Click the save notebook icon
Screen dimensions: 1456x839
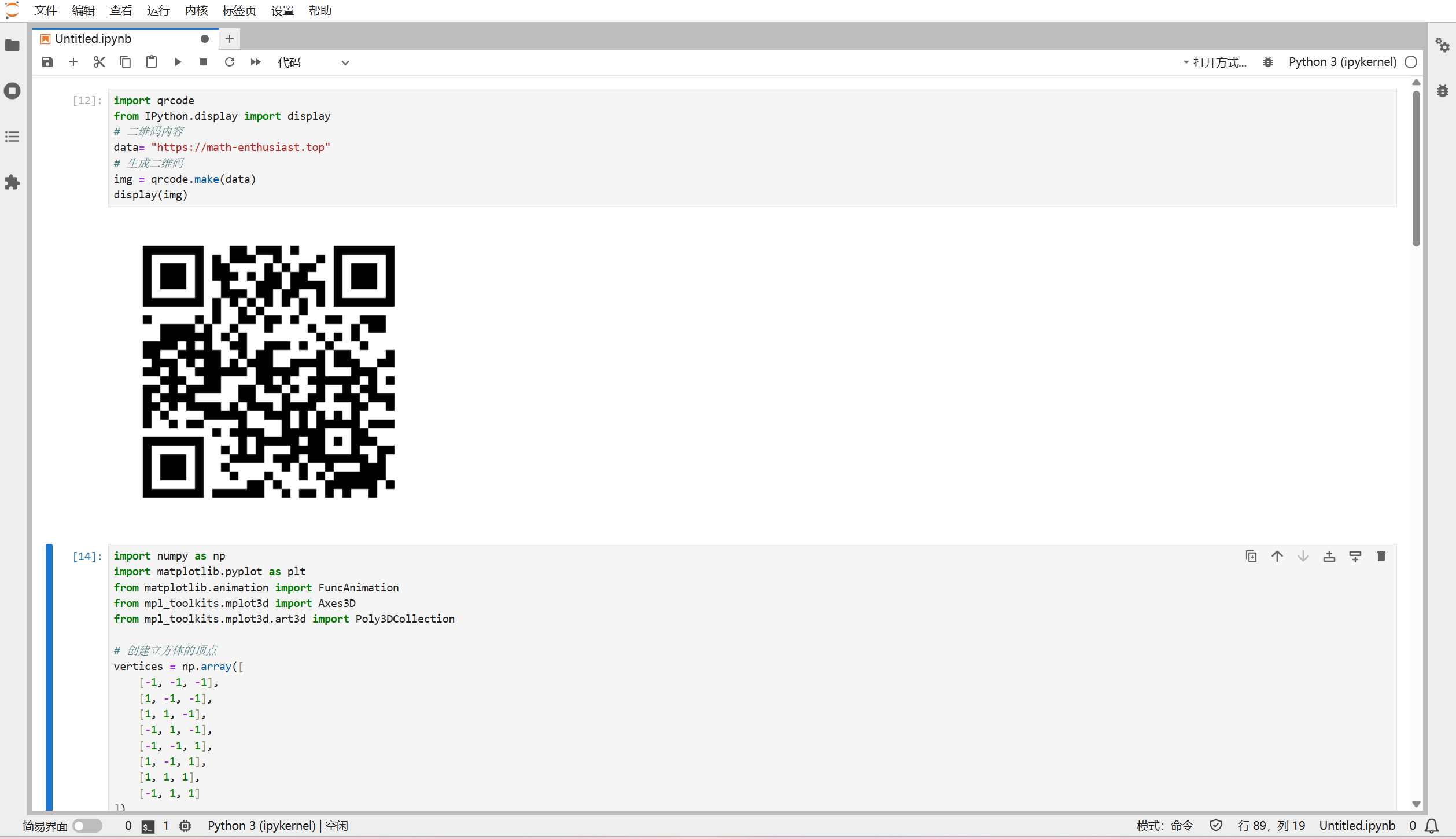47,62
